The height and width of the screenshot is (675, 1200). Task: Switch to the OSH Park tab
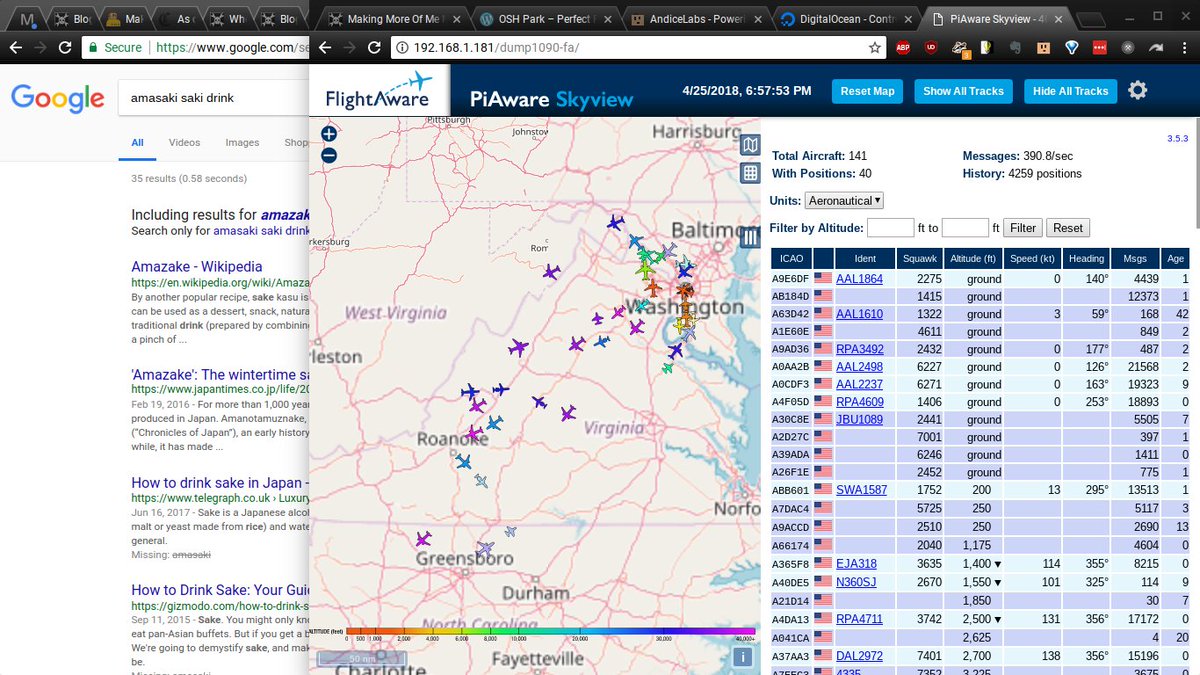click(544, 18)
